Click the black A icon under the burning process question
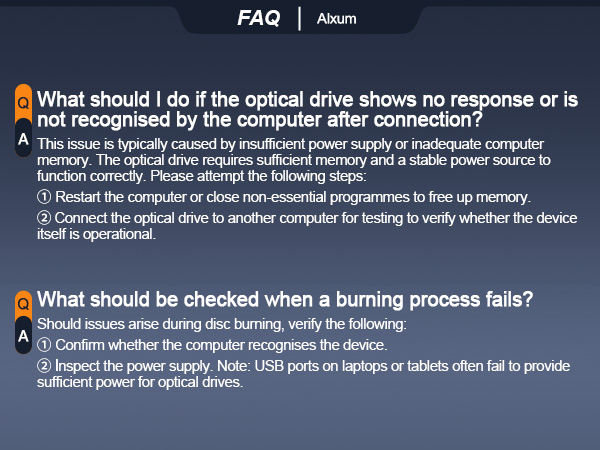Screen dimensions: 600x450 coord(23,336)
